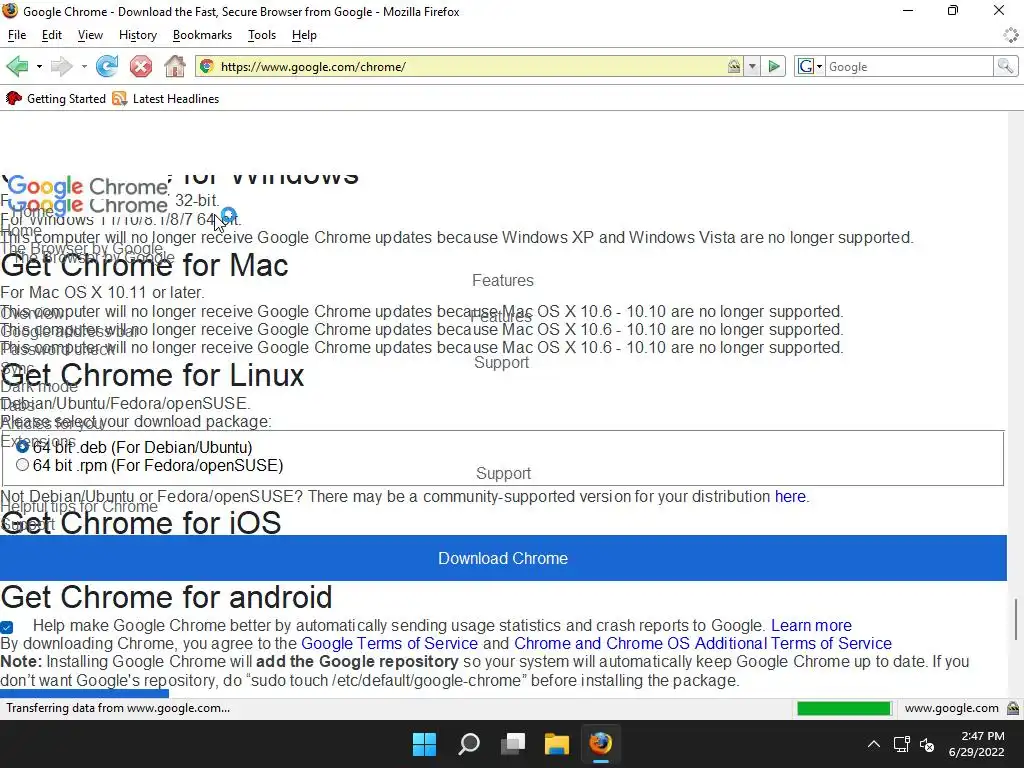Show hidden tray icons chevron
Screen dimensions: 1024x768
(873, 744)
